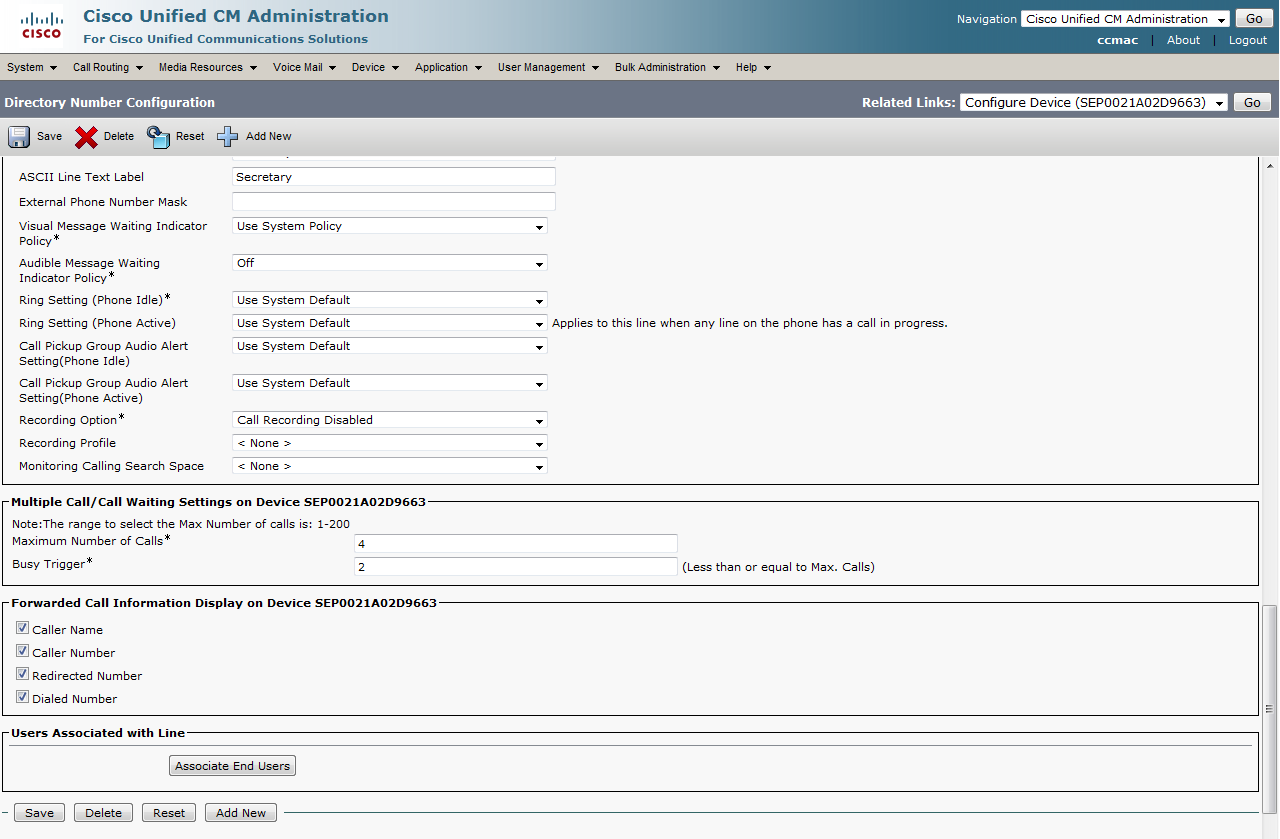The width and height of the screenshot is (1280, 839).
Task: Toggle the Redirected Number checkbox
Action: point(22,675)
